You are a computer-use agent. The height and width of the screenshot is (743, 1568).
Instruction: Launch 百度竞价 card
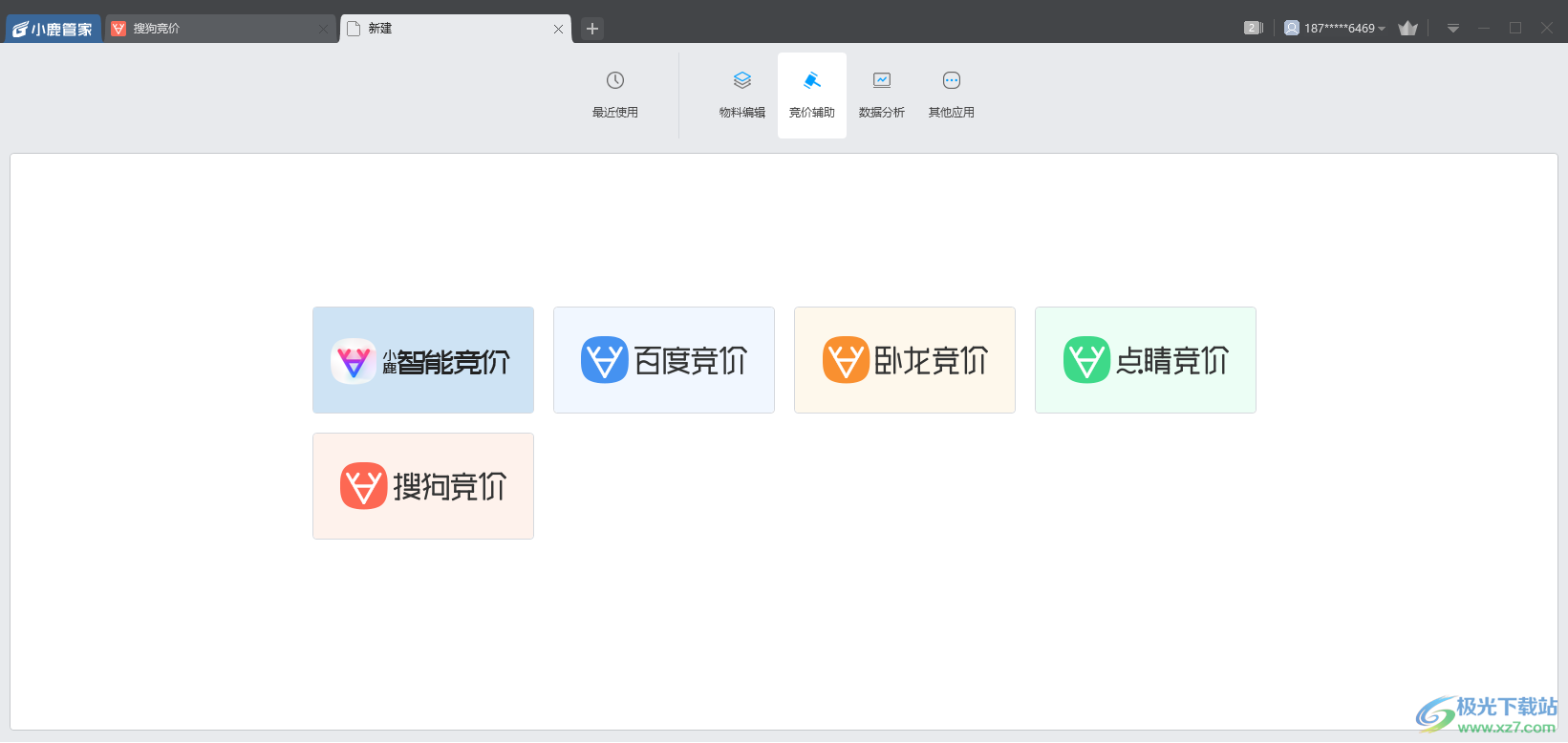point(664,360)
